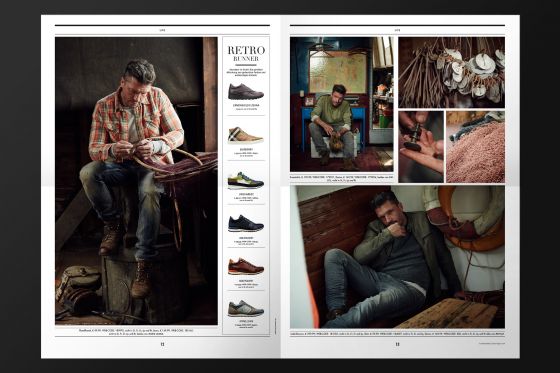Click the caption under the lifebuoy photo
The image size is (560, 373).
click(397, 334)
